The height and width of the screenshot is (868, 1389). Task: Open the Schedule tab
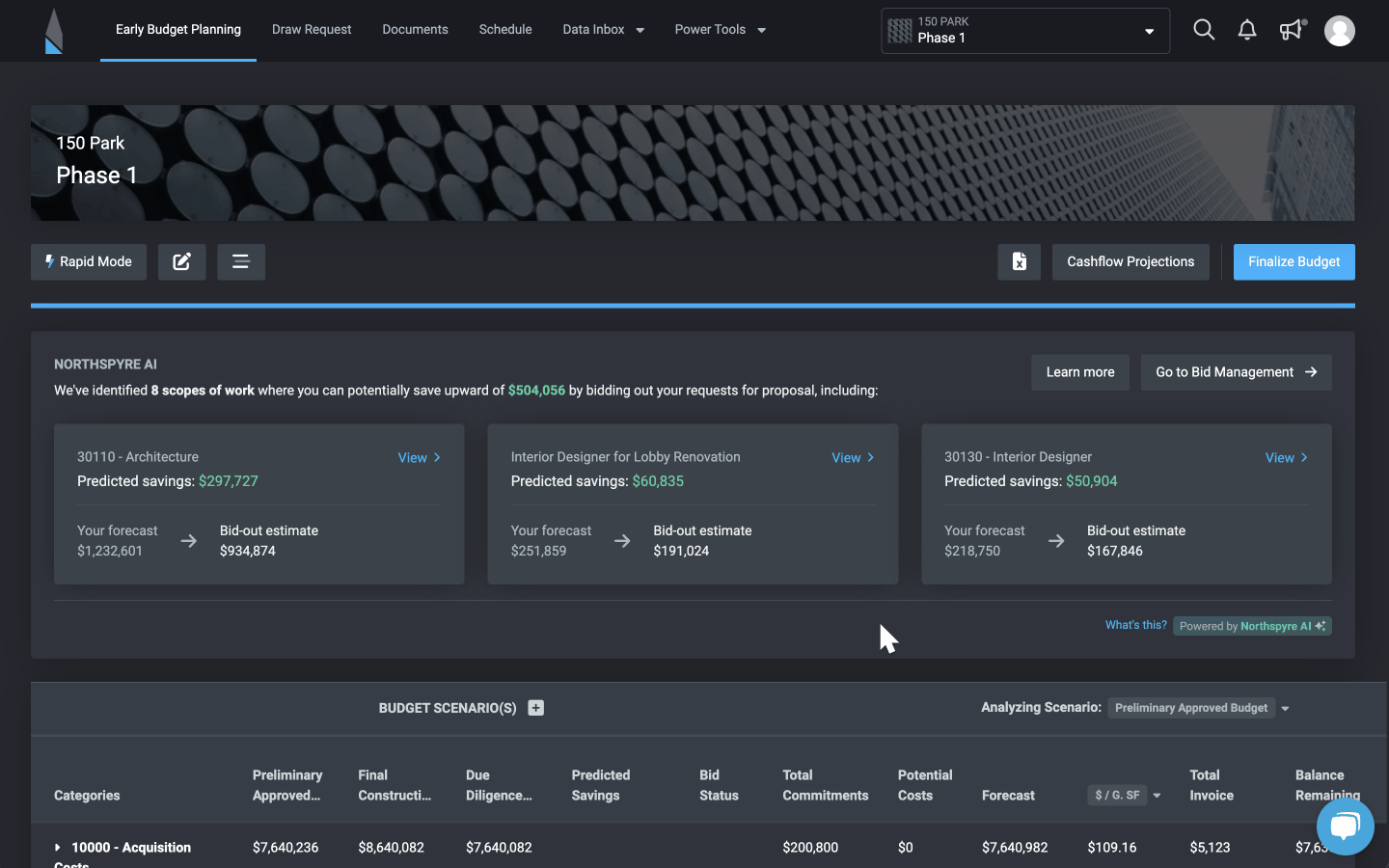tap(505, 30)
